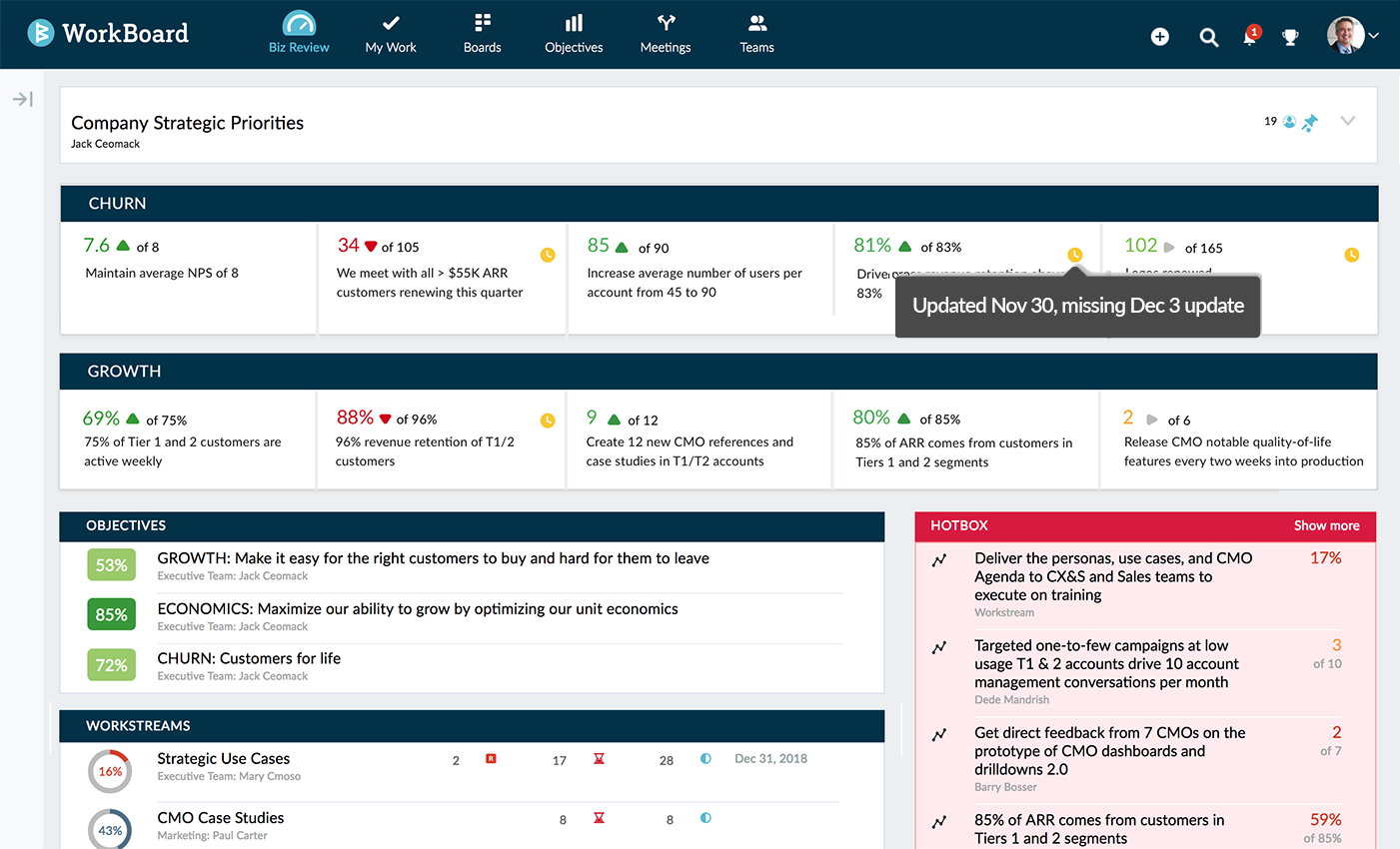Screen dimensions: 1400x849
Task: Click hourglass icon in CMO Case Studies row
Action: coord(599,818)
